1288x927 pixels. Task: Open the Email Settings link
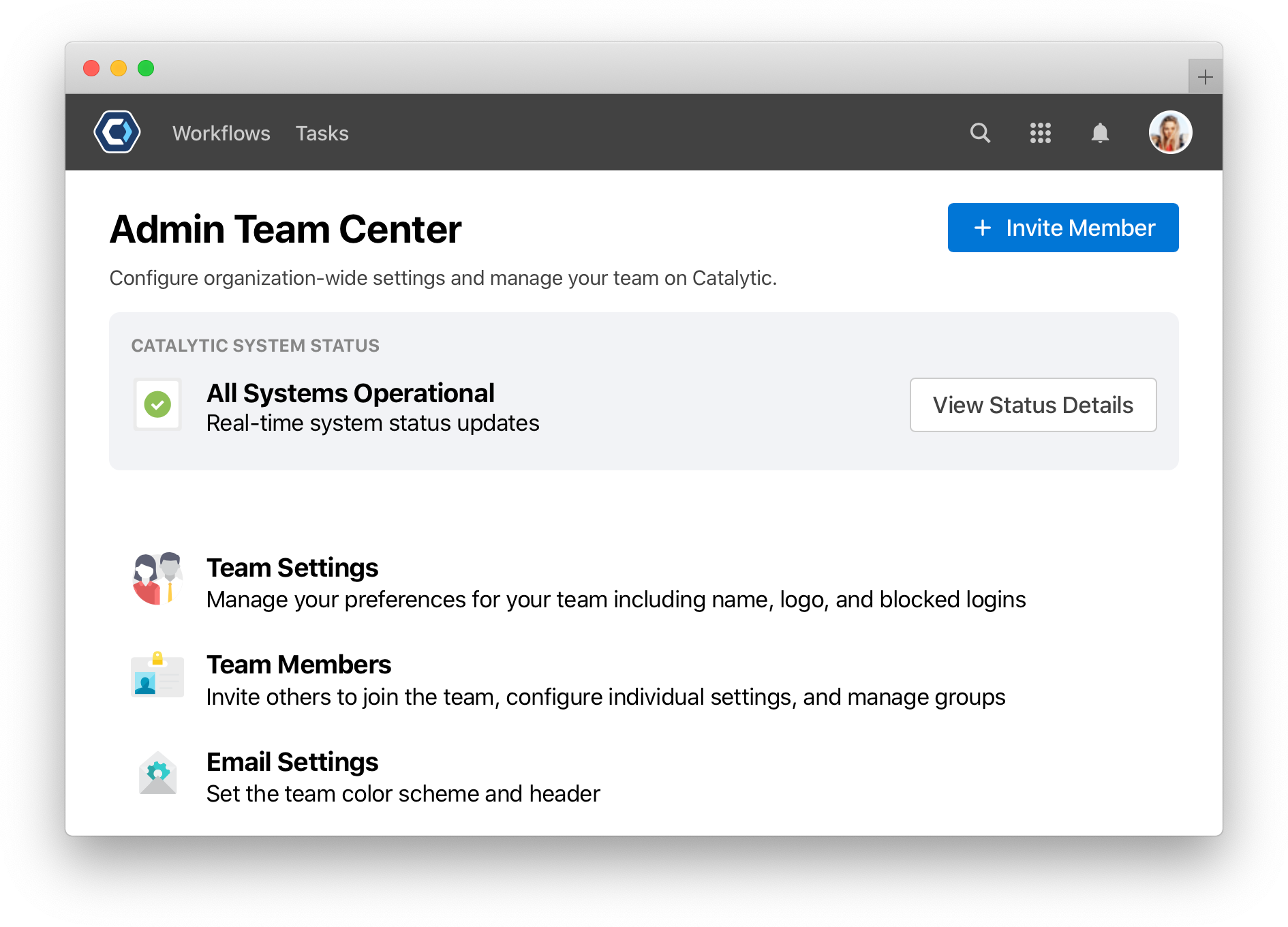pyautogui.click(x=292, y=761)
